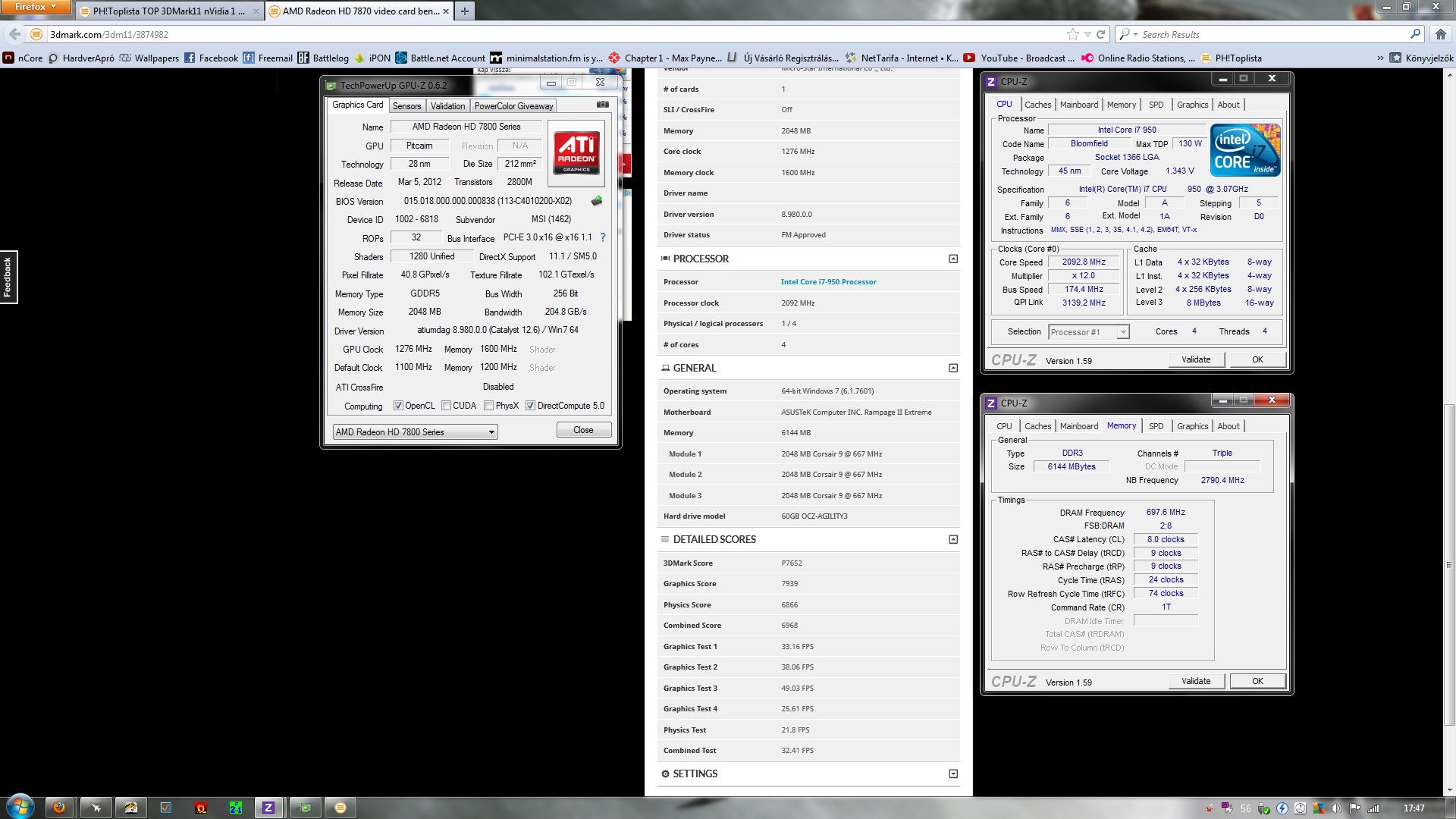Collapse the DETAILED SCORES section
Screen dimensions: 1456x819
[x=953, y=539]
